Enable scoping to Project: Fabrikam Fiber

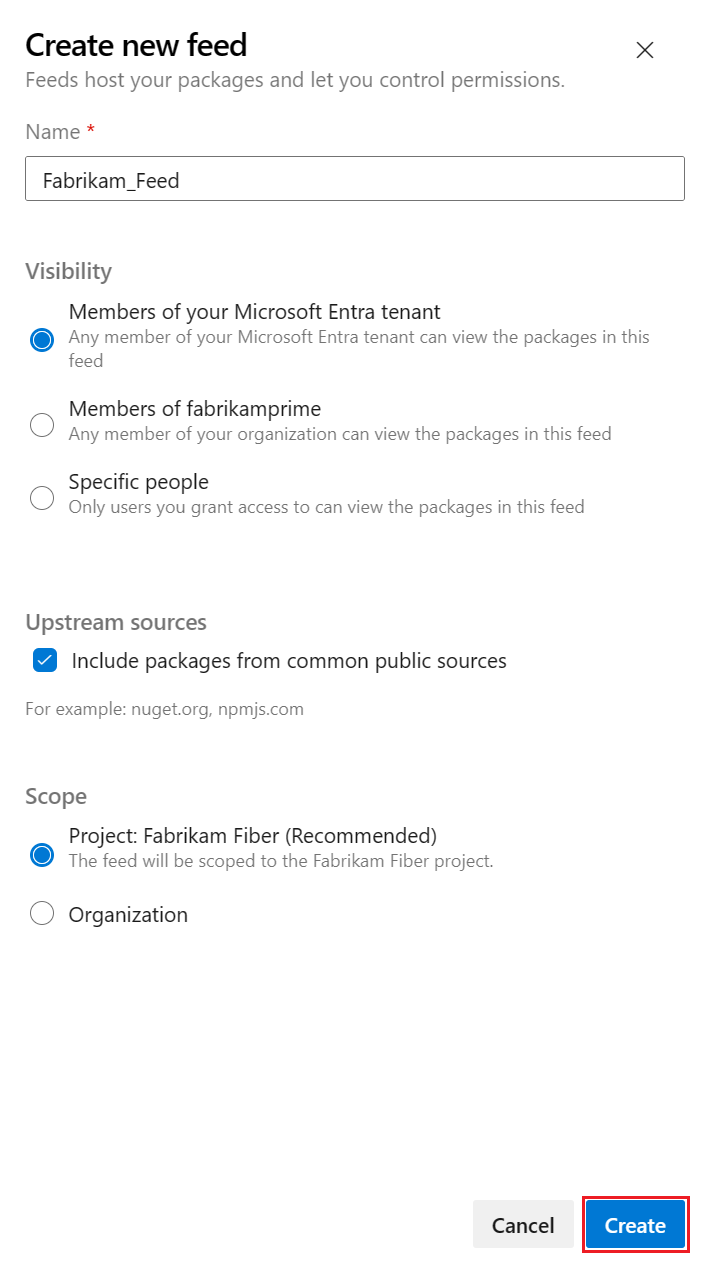point(41,854)
